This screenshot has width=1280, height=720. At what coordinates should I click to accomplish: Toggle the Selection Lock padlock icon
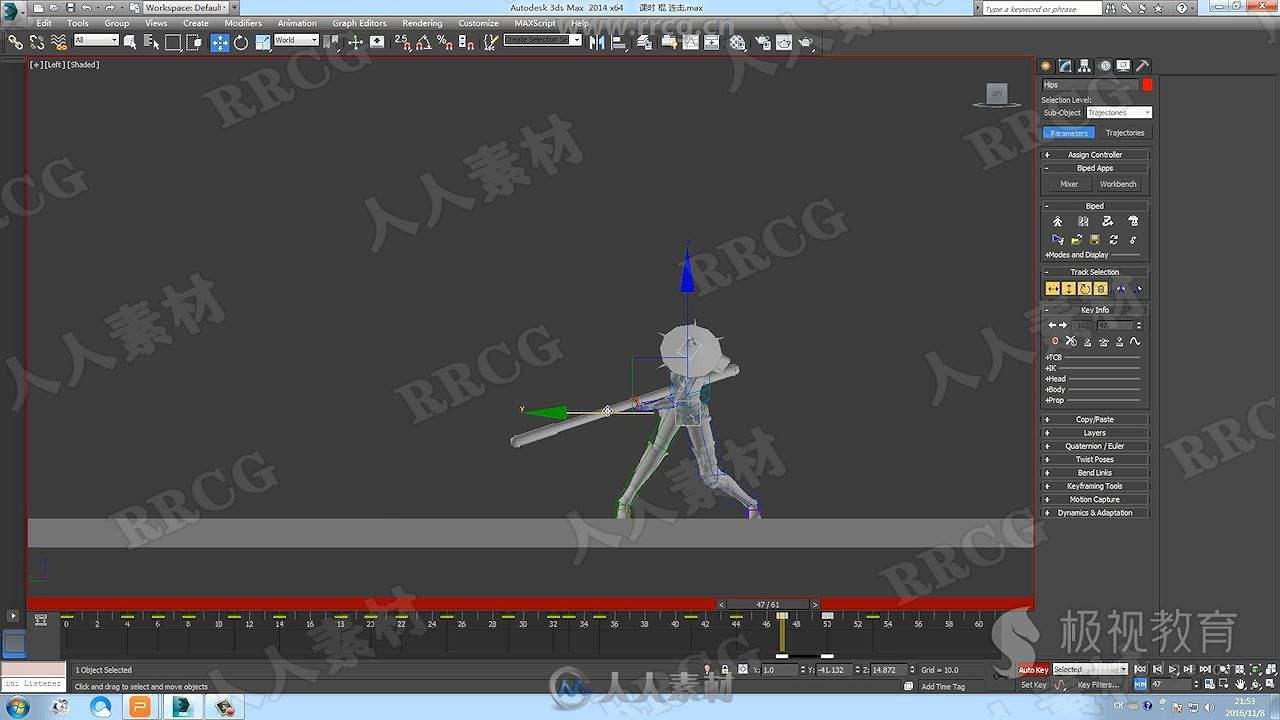725,670
